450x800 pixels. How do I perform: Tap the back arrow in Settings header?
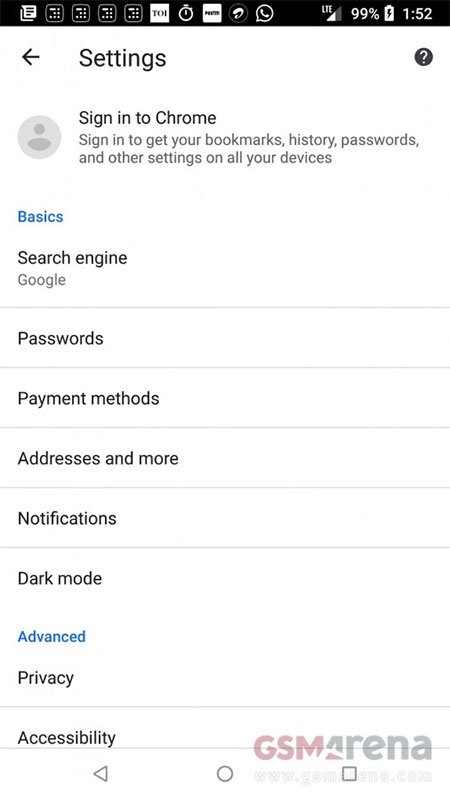pyautogui.click(x=31, y=57)
